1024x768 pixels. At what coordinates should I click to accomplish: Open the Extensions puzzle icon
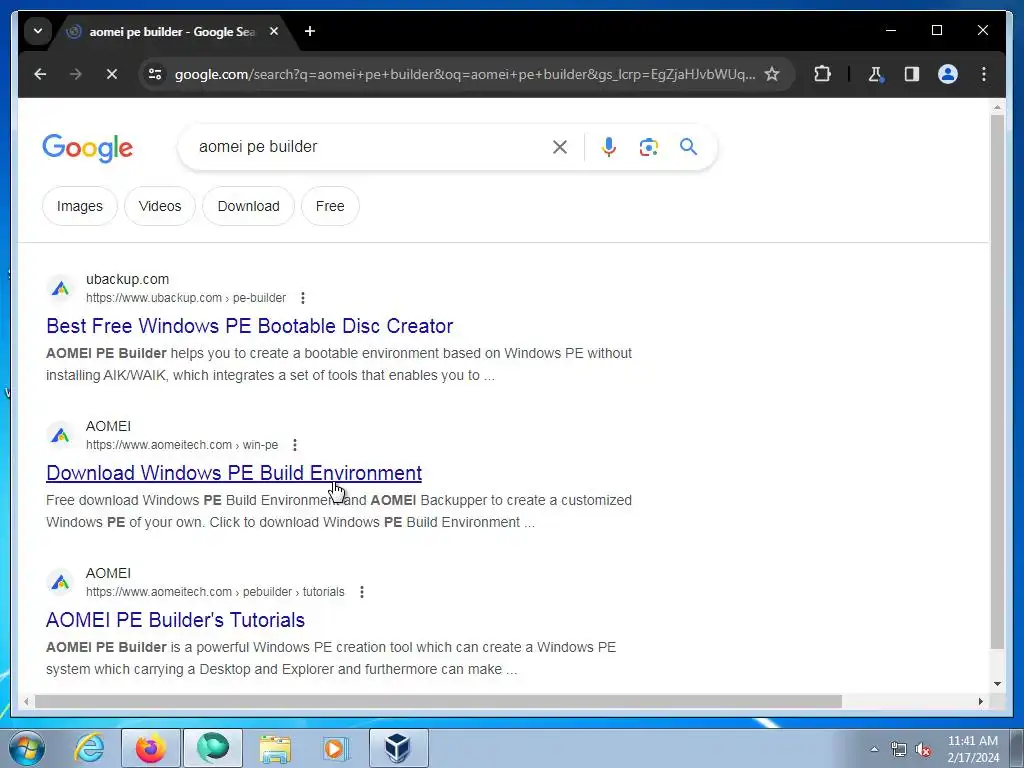[822, 74]
